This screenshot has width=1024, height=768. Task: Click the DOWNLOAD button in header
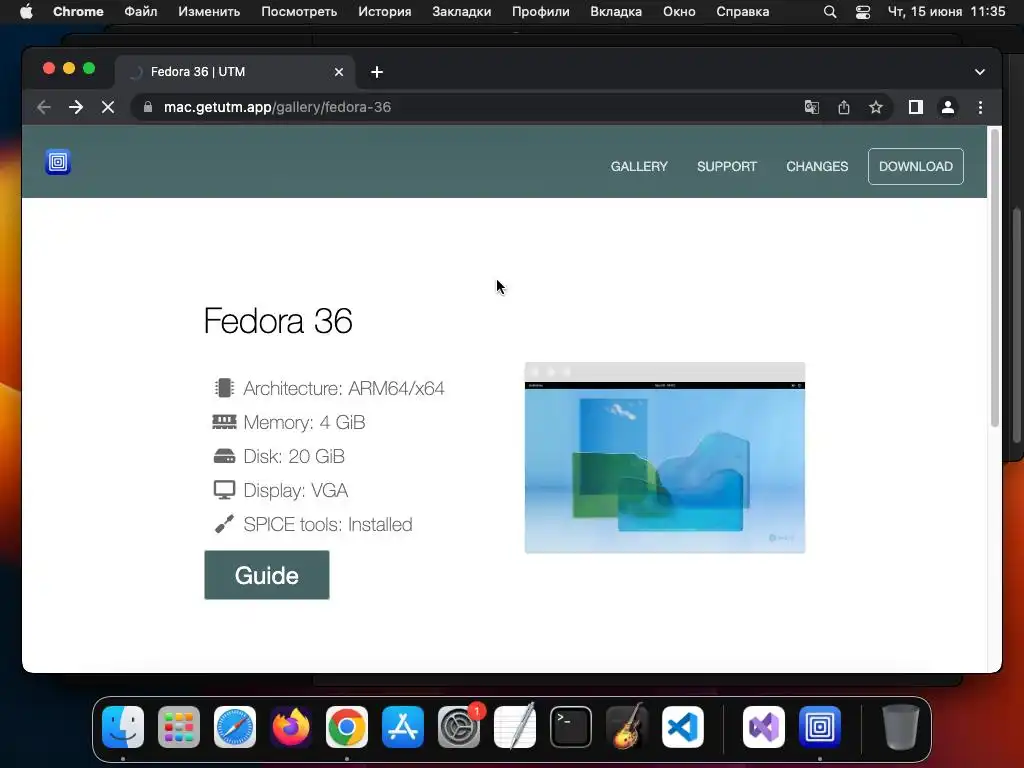[916, 167]
